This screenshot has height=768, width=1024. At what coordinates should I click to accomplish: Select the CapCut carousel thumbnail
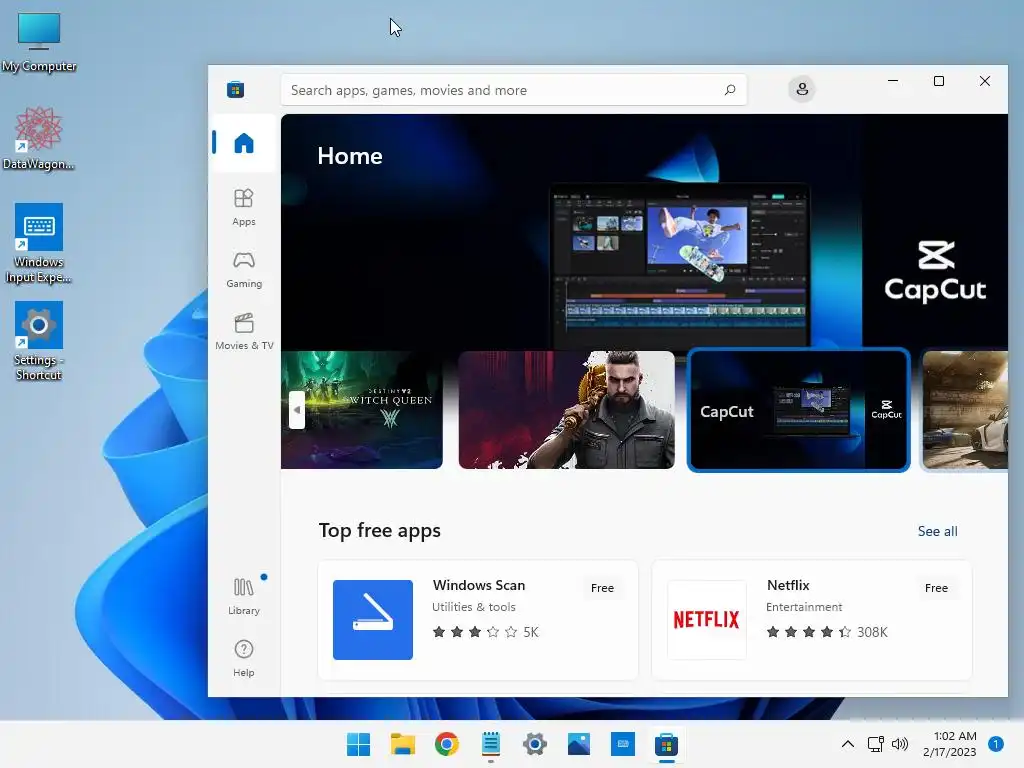798,410
